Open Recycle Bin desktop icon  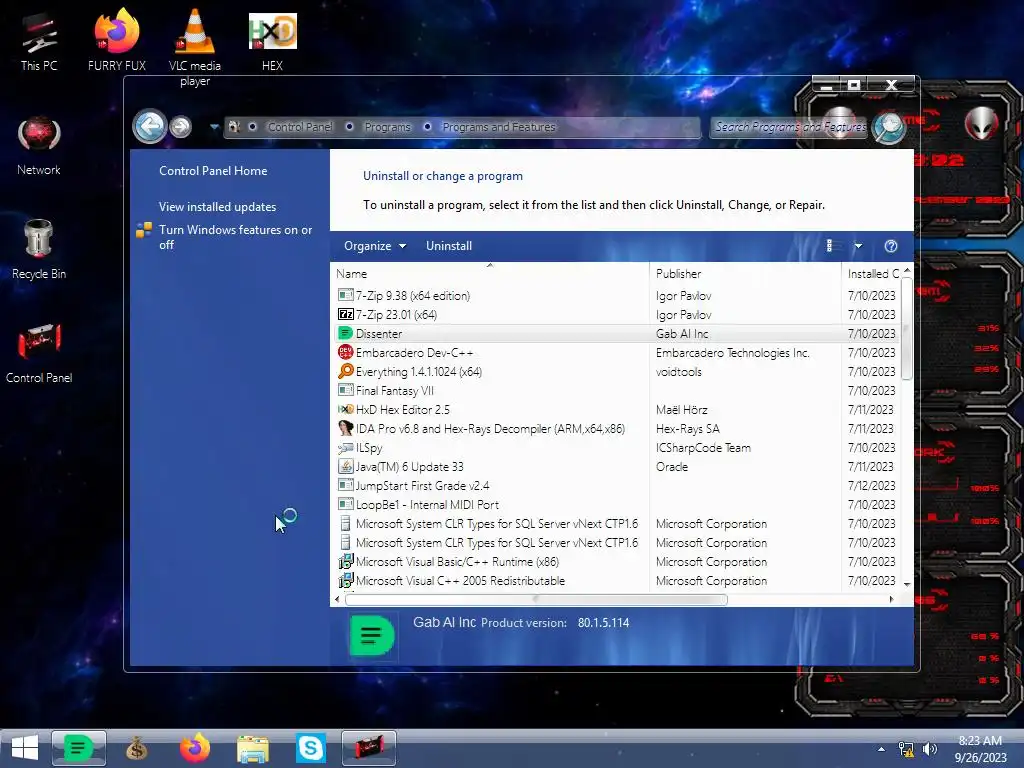(39, 249)
